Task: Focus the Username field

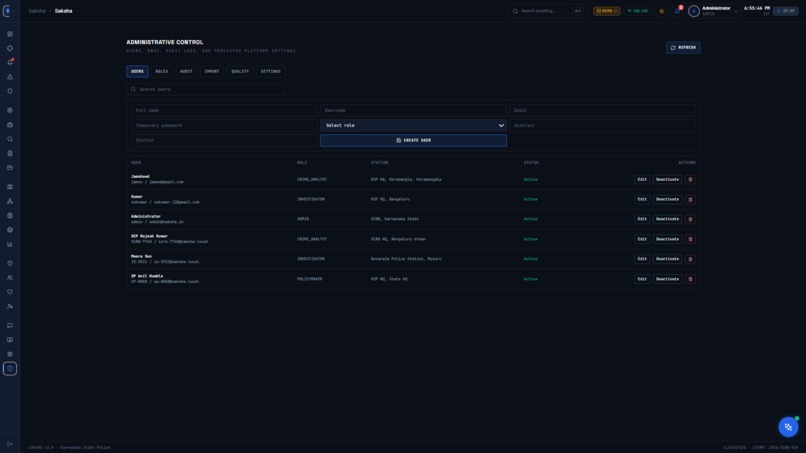Action: coord(413,111)
